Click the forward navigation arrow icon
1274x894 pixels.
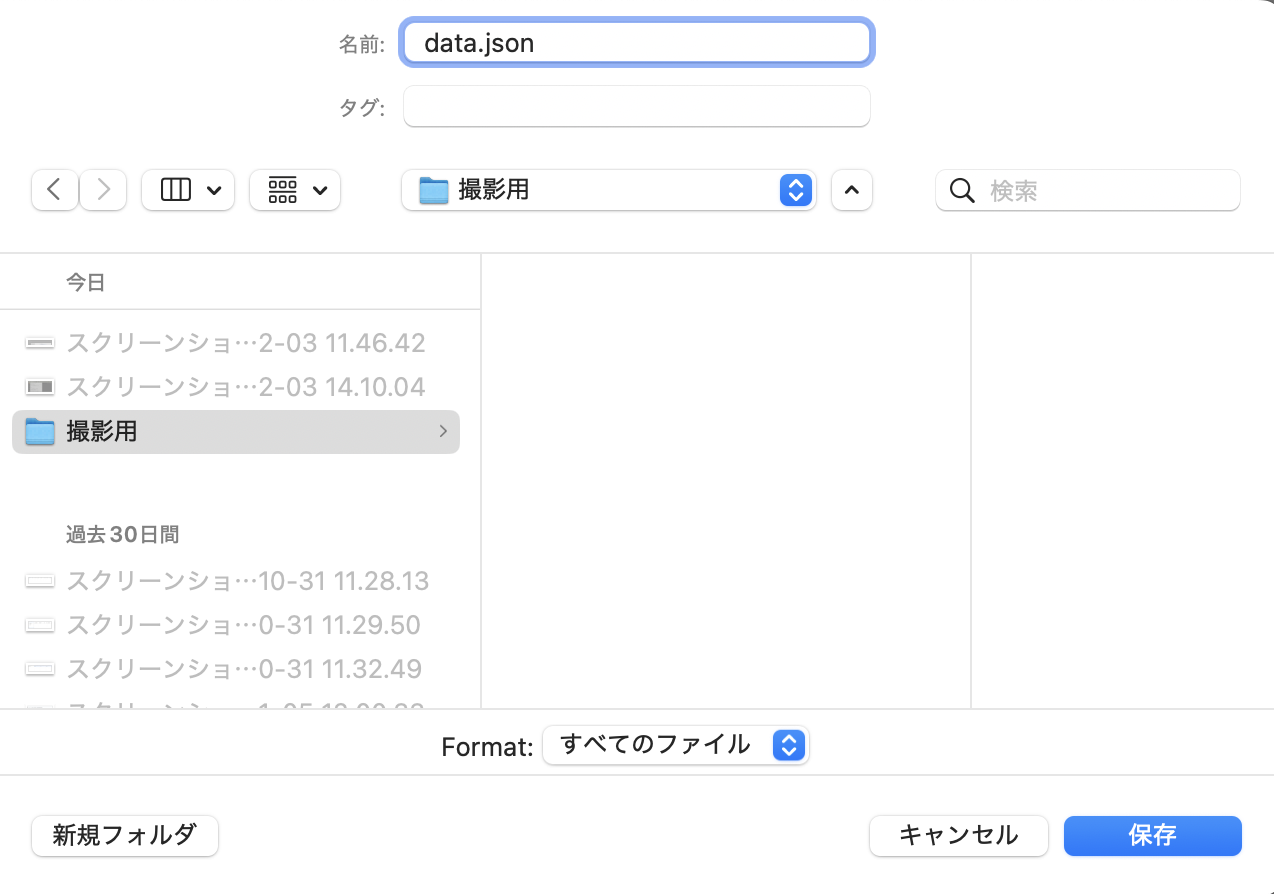[103, 190]
